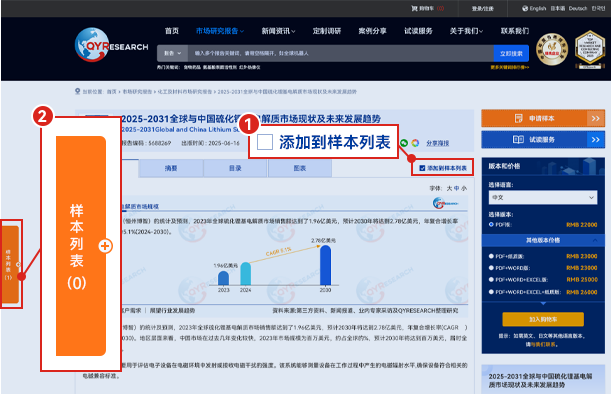Click the document icon on 申请样本
This screenshot has height=394, width=611.
[x=519, y=118]
